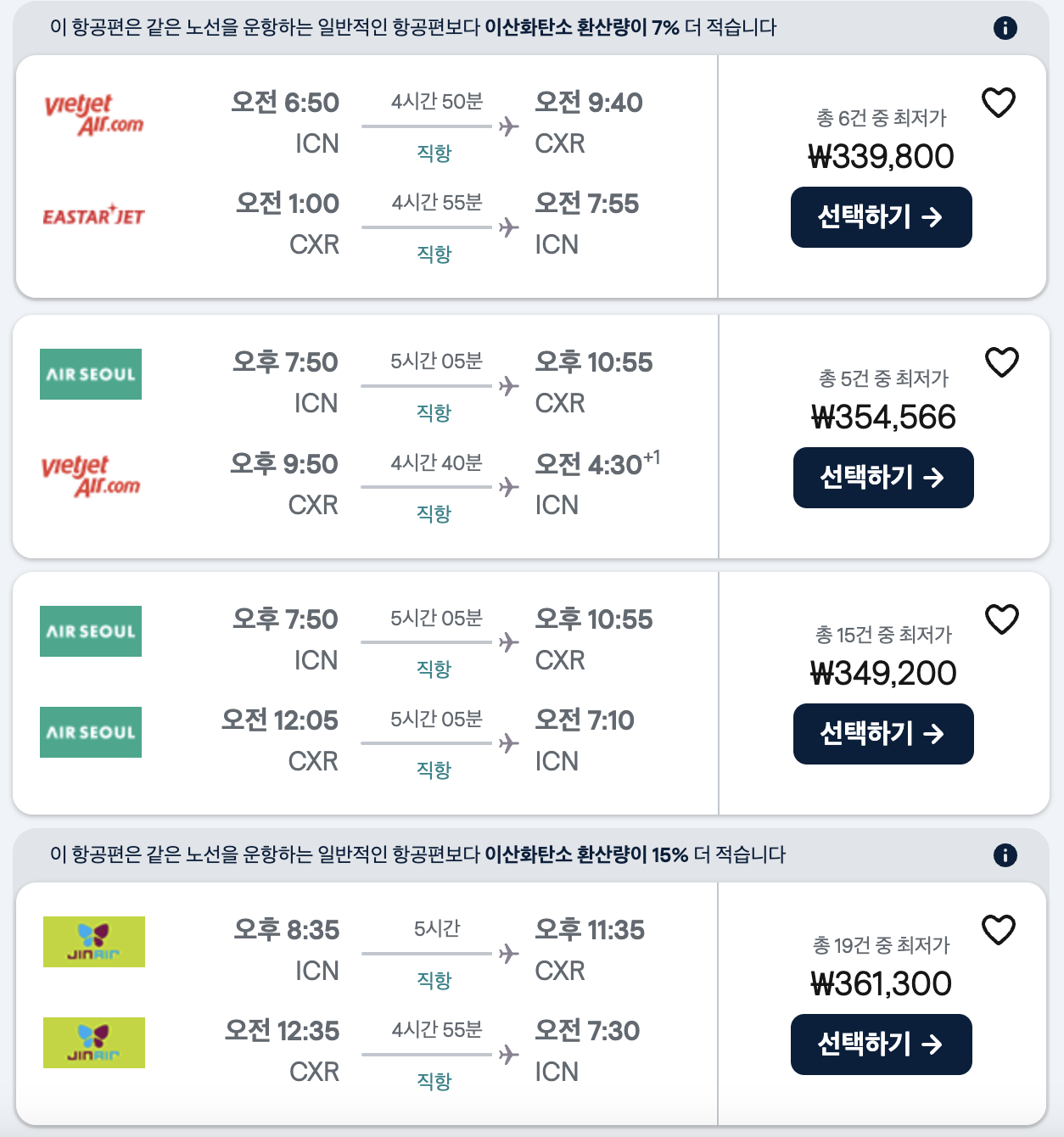This screenshot has height=1137, width=1064.
Task: Expand the first flight card for details
Action: (x=365, y=174)
